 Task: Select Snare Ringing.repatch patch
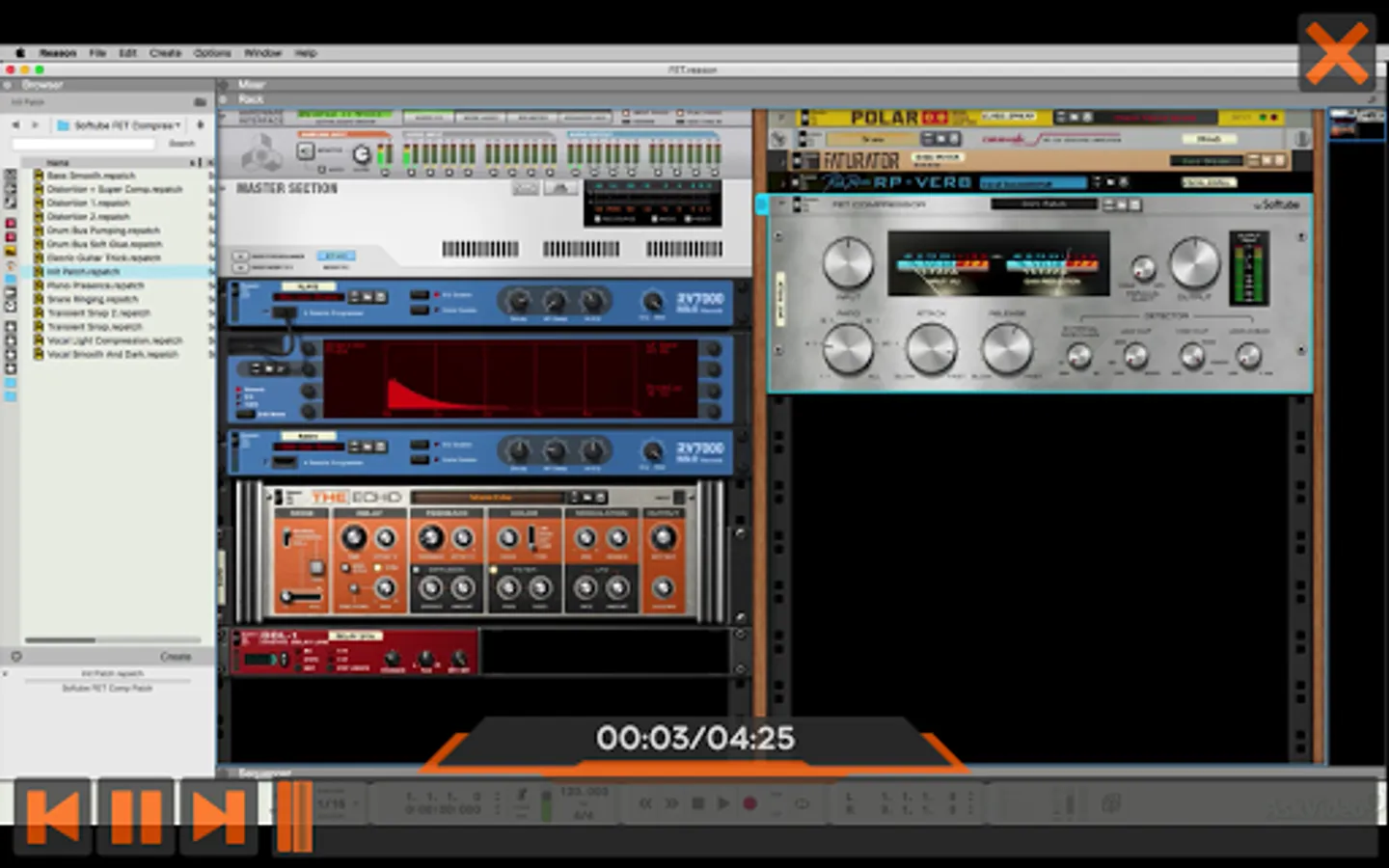point(93,299)
